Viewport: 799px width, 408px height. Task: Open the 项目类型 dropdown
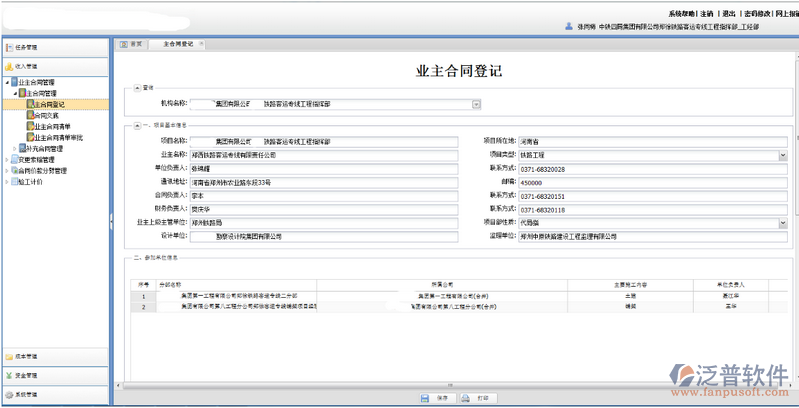click(x=782, y=155)
